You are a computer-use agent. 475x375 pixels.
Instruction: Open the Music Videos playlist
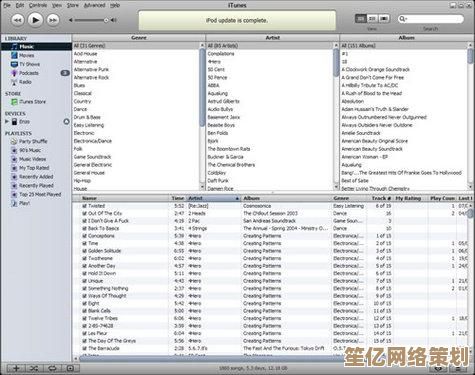32,159
